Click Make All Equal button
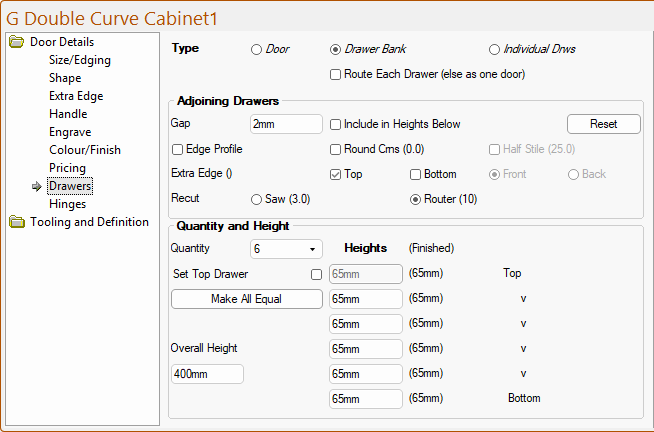The width and height of the screenshot is (654, 432). (246, 299)
